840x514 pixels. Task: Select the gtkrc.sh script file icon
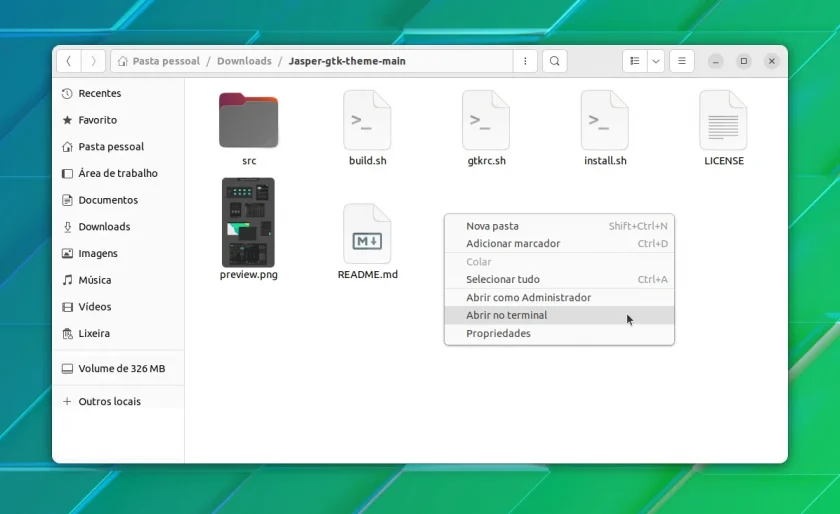coord(486,120)
